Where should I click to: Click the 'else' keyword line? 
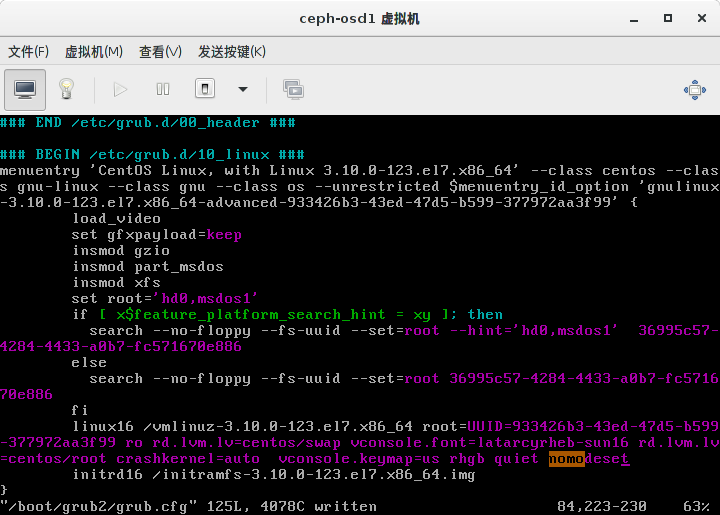90,363
